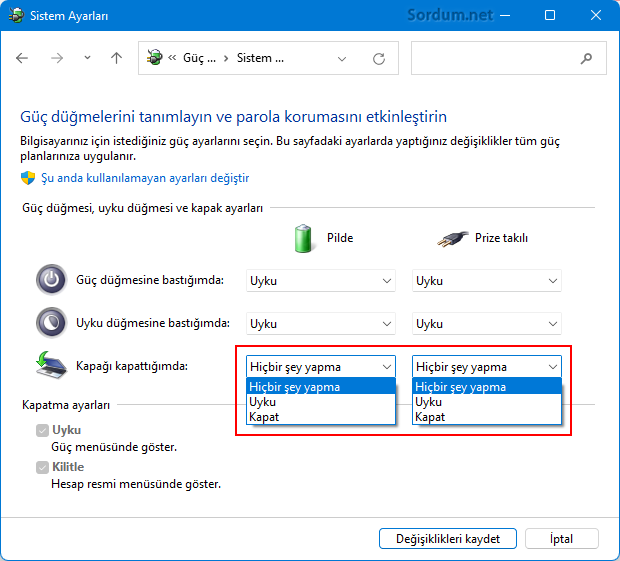Maximize the Sistem Ayarları window
The width and height of the screenshot is (620, 561).
tap(550, 16)
